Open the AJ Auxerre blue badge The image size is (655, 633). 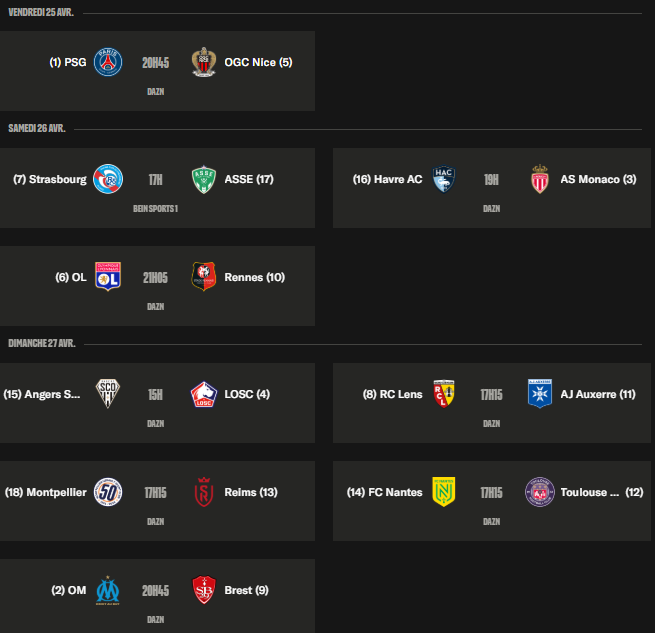540,394
